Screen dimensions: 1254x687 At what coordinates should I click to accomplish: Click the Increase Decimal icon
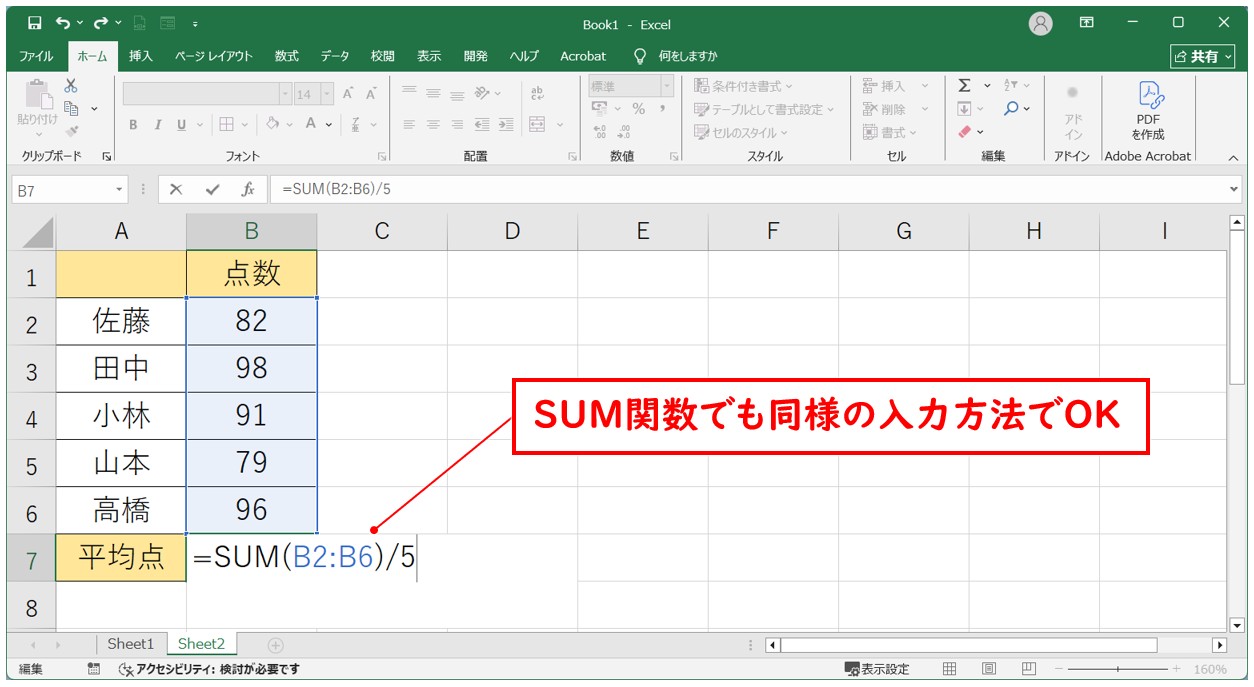point(600,132)
